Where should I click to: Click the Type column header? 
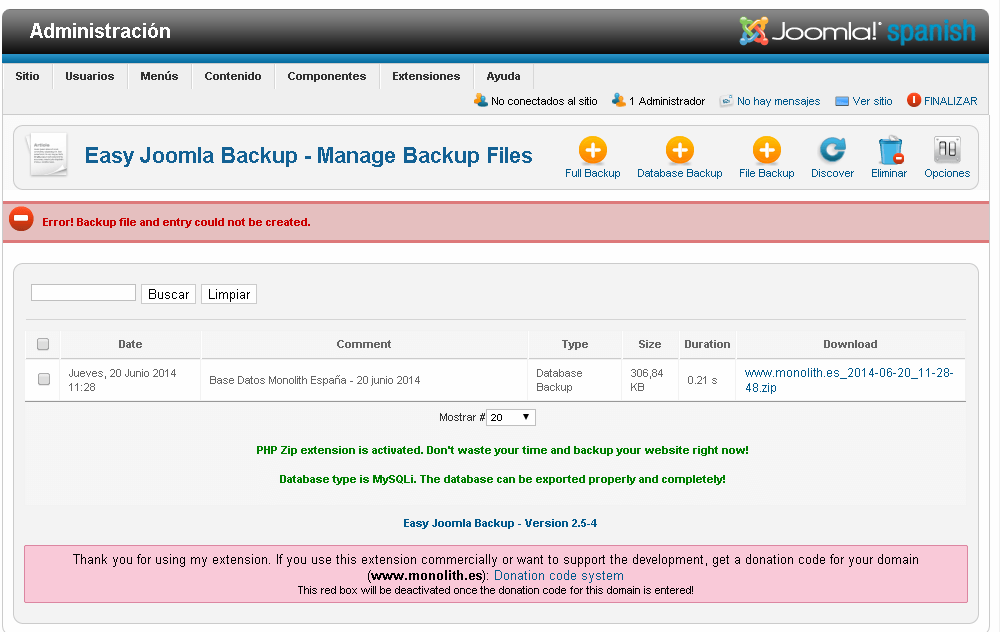click(575, 344)
